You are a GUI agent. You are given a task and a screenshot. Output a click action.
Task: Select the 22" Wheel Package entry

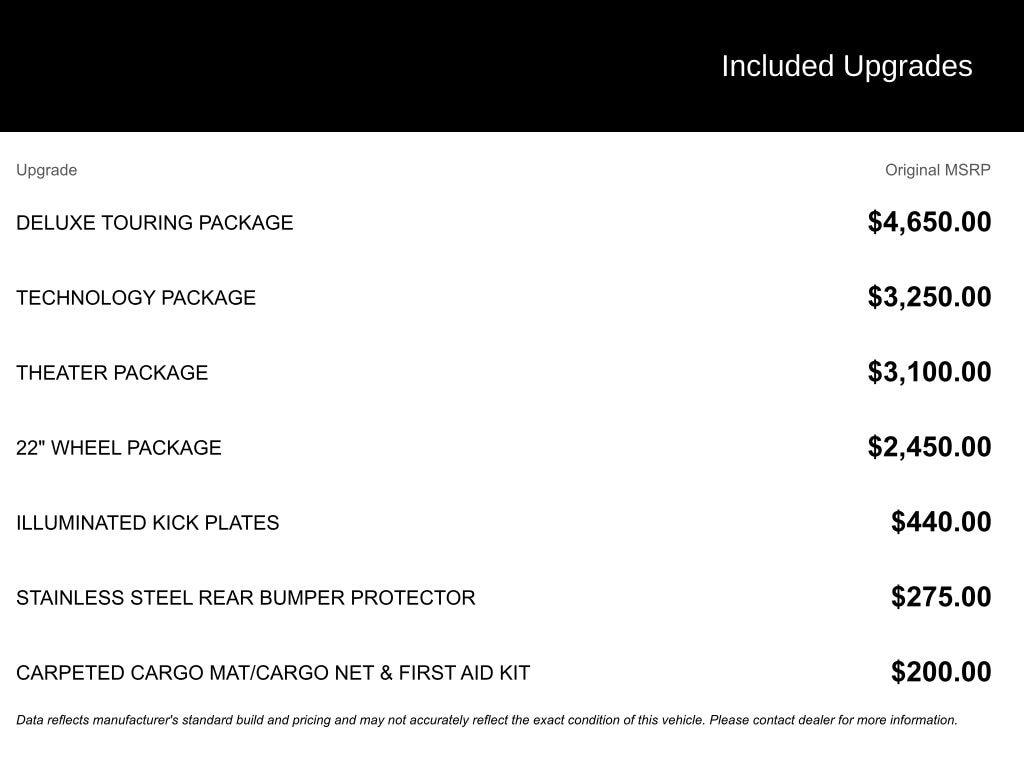119,448
